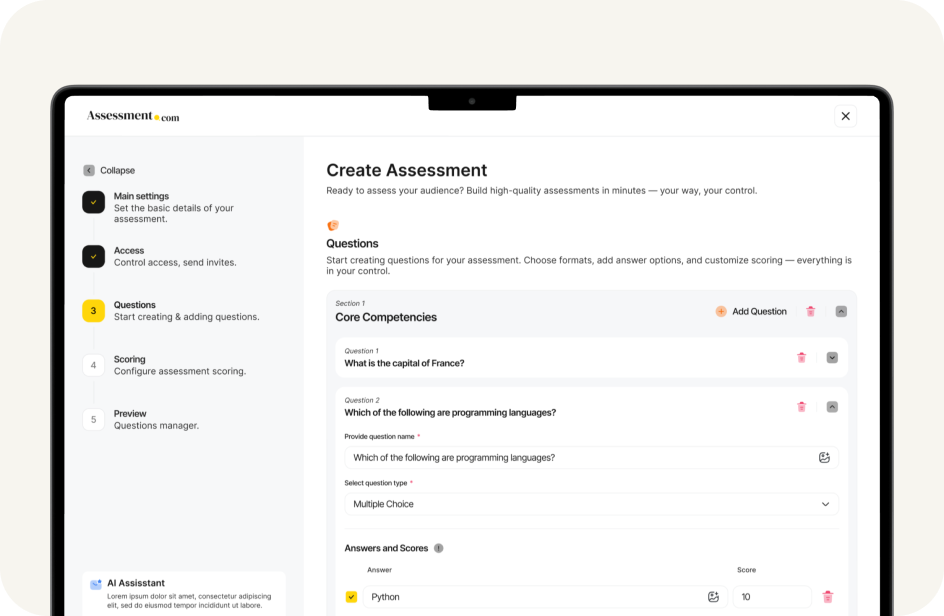944x616 pixels.
Task: Click the Main settings completed checkmark
Action: 93,202
